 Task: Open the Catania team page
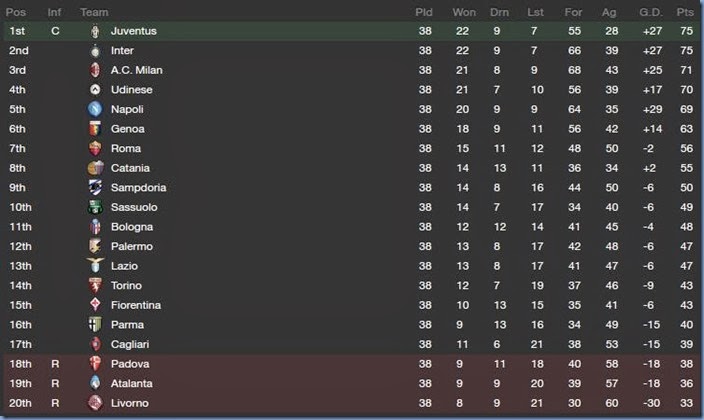coord(132,168)
